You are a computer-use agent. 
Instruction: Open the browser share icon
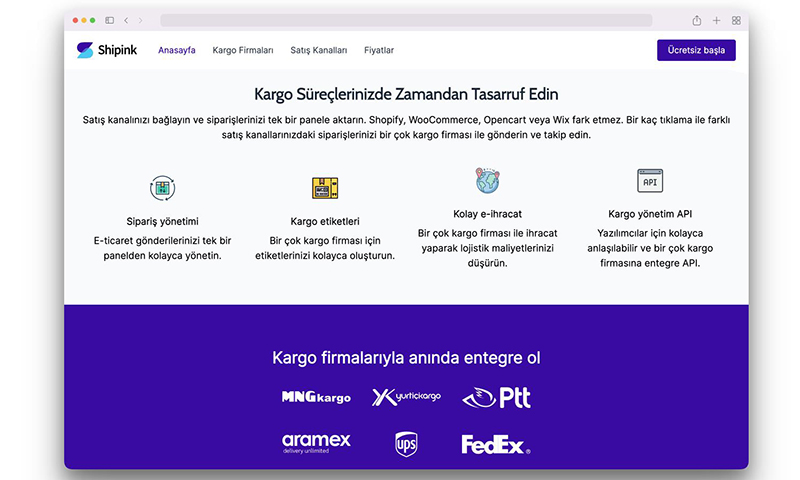click(696, 20)
